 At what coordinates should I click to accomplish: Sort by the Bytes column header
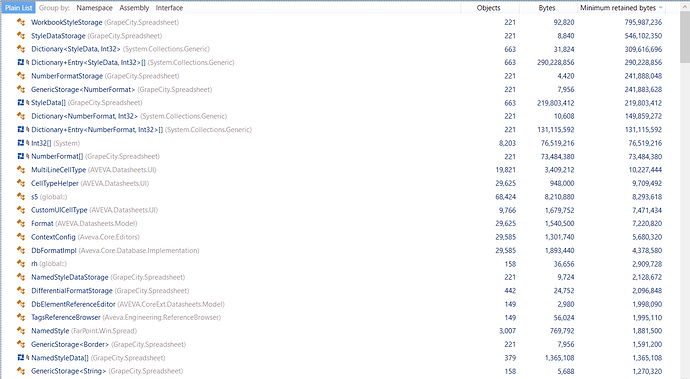547,8
